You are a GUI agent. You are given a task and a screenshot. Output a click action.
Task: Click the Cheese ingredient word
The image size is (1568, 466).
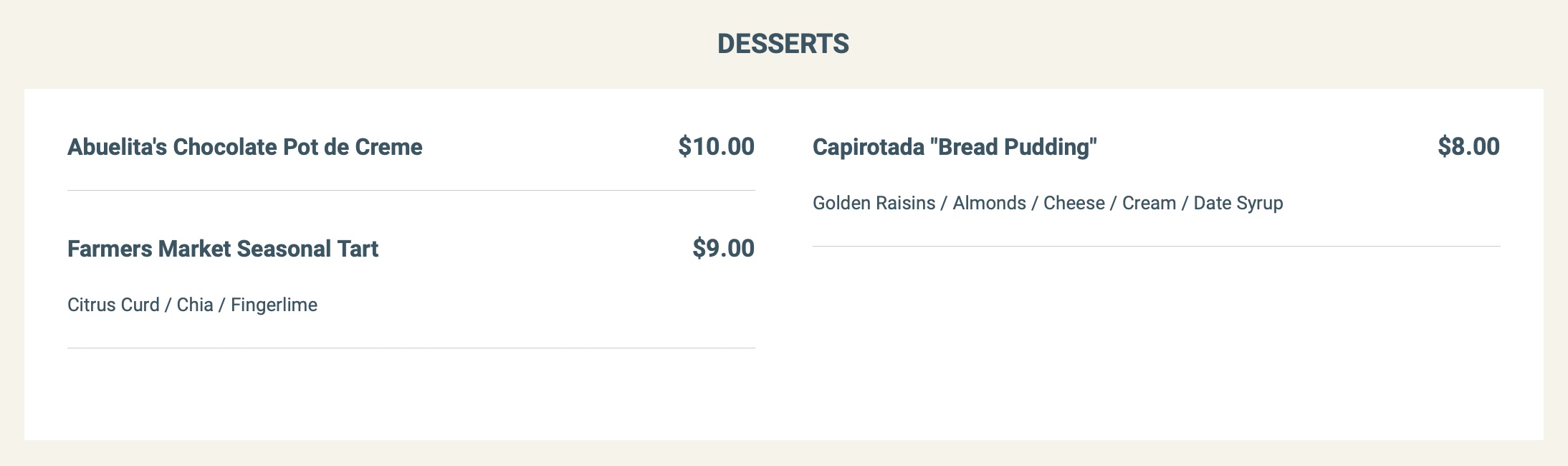1074,203
